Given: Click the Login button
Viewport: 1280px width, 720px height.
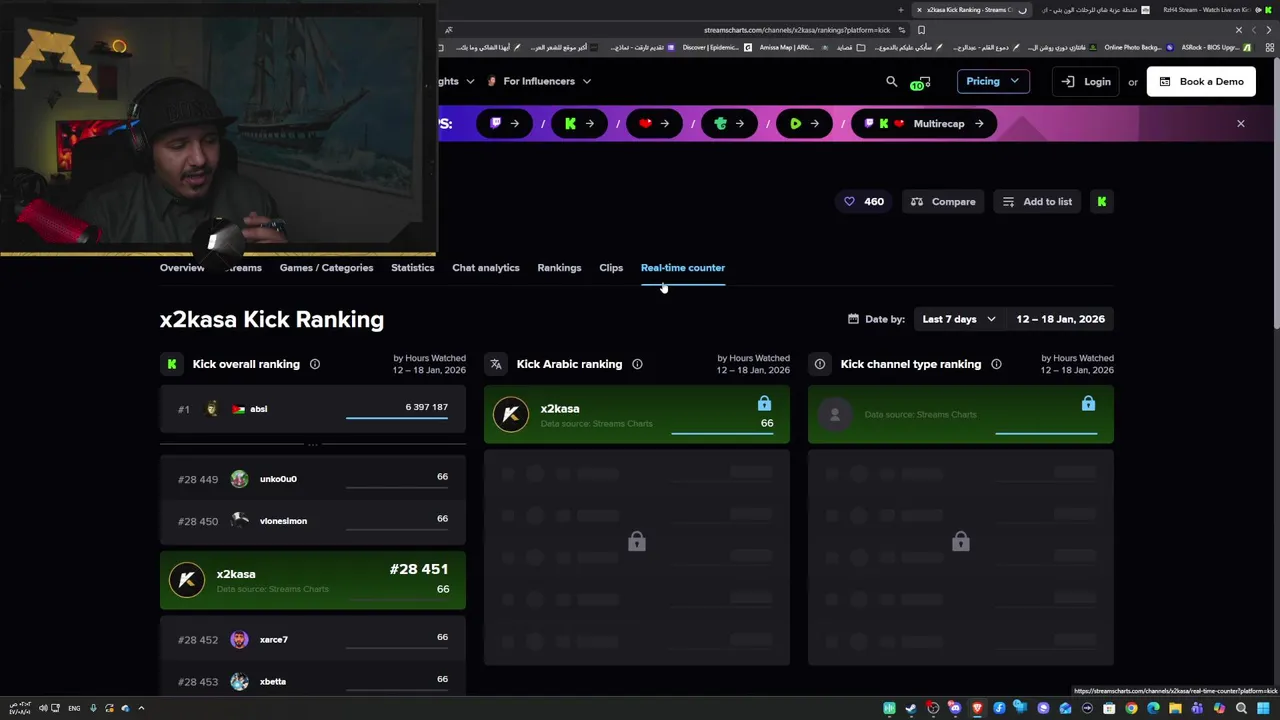Looking at the screenshot, I should (1086, 82).
